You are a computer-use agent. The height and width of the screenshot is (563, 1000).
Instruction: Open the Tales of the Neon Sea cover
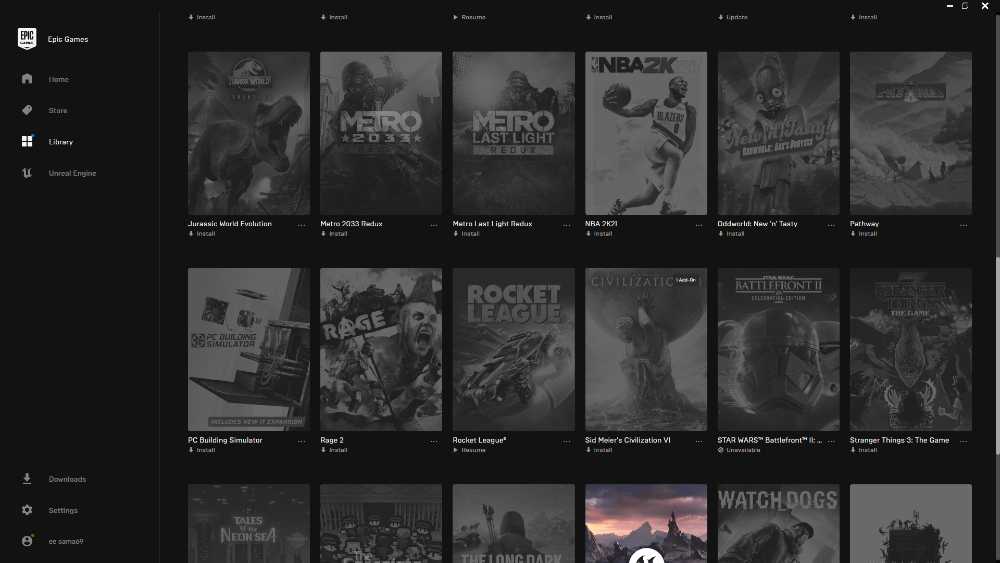(249, 523)
